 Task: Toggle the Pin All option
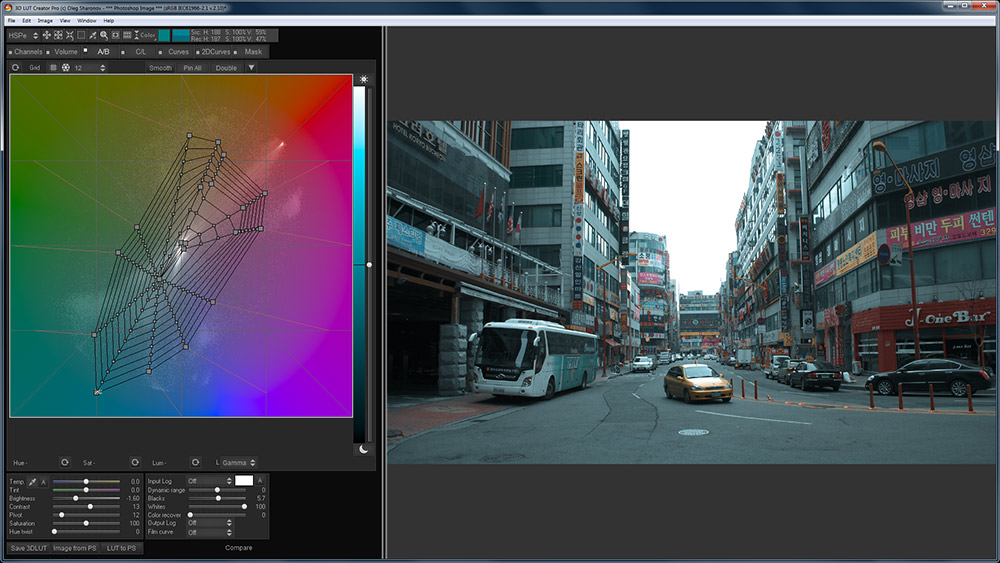192,68
